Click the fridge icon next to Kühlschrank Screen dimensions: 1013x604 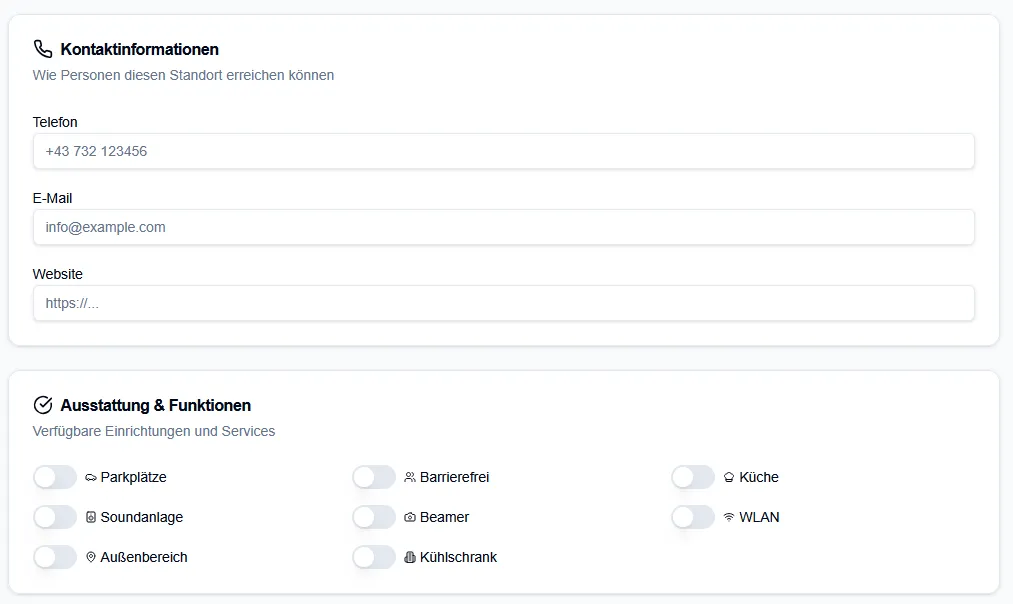pos(410,557)
